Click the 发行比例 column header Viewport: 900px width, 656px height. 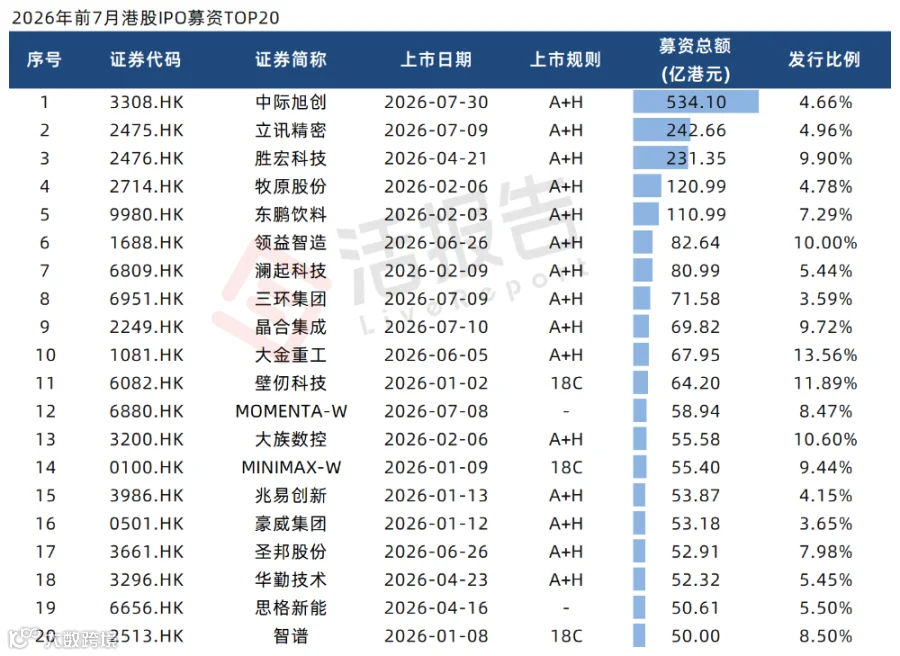[x=825, y=60]
